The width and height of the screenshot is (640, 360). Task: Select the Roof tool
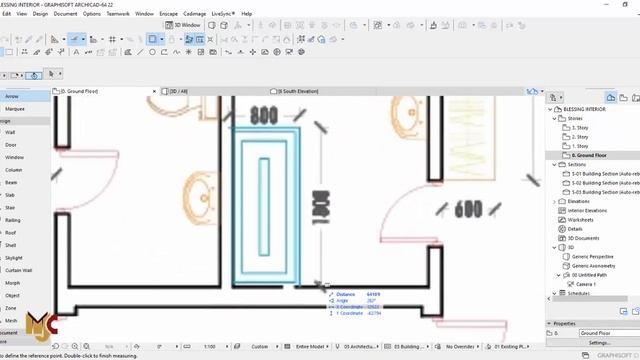(x=11, y=233)
